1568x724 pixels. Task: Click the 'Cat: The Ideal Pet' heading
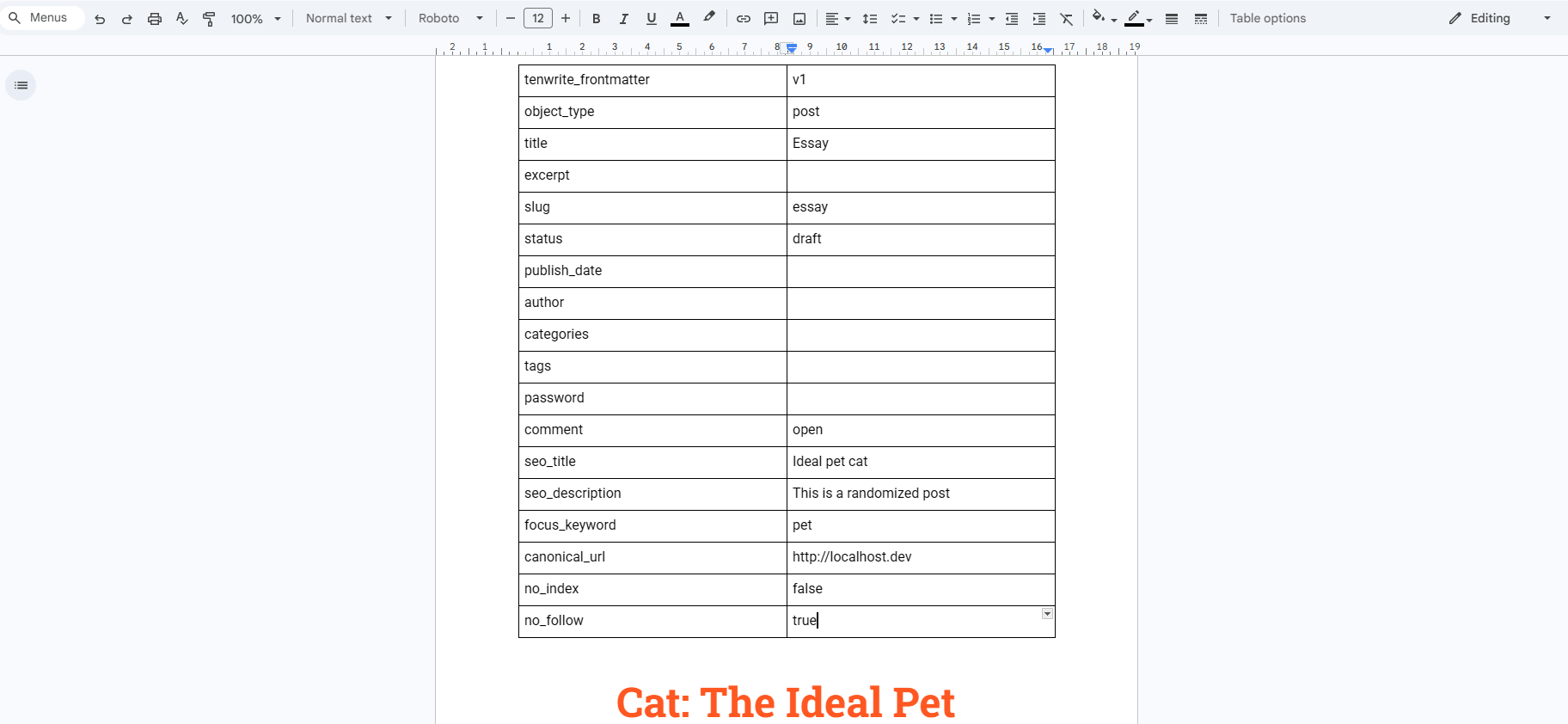(x=786, y=703)
